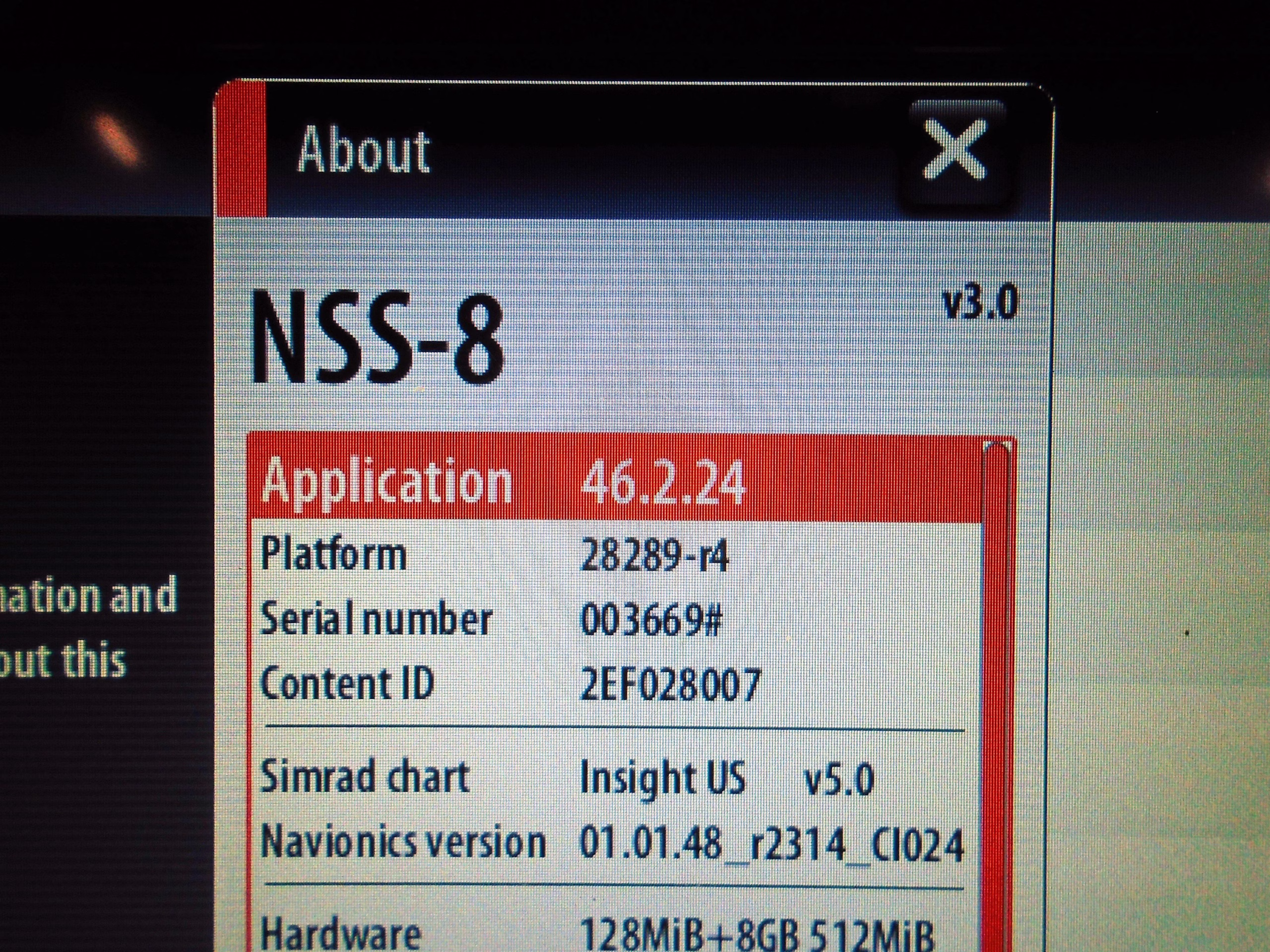The height and width of the screenshot is (952, 1270).
Task: Click the red list scrollbar
Action: coord(997,689)
